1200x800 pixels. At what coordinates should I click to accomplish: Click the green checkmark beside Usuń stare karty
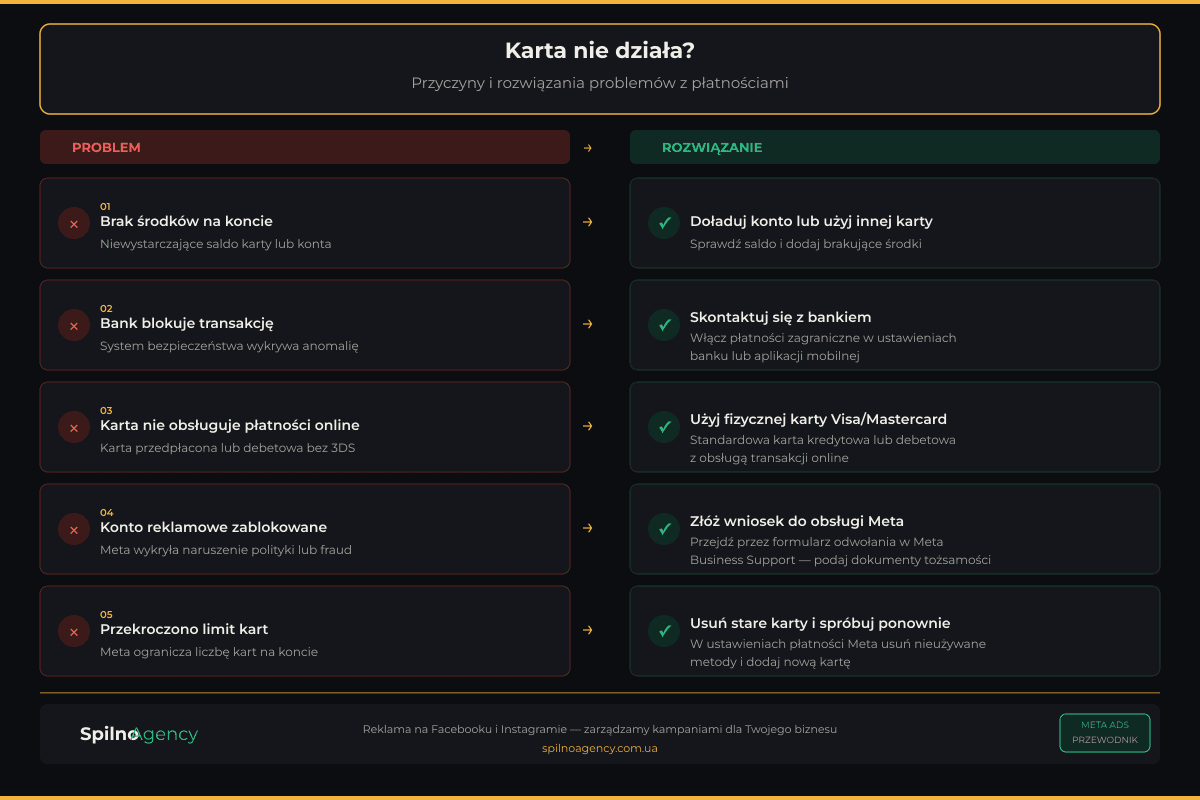coord(664,631)
